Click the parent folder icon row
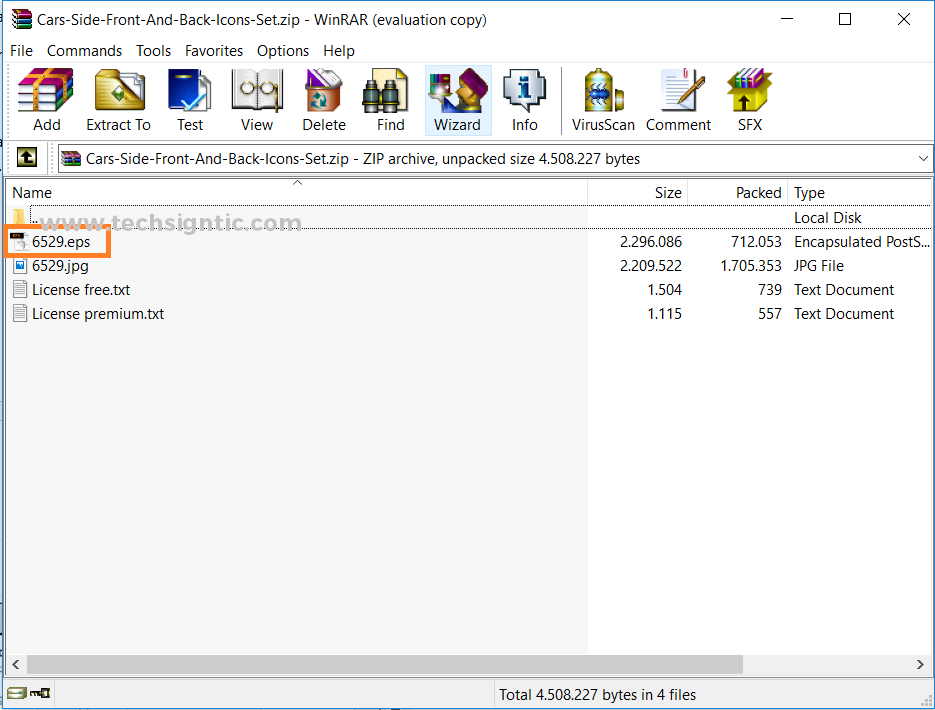Image resolution: width=935 pixels, height=710 pixels. click(x=19, y=217)
